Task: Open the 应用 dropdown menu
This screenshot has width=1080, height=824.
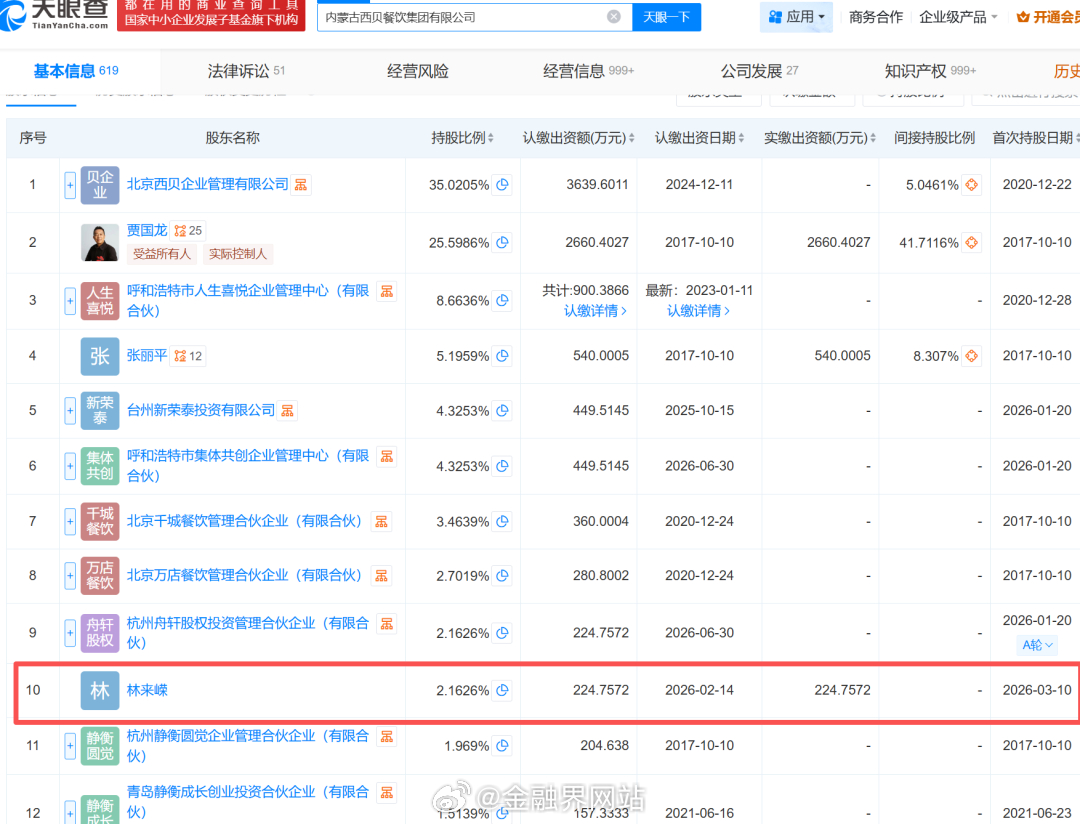Action: pyautogui.click(x=796, y=17)
